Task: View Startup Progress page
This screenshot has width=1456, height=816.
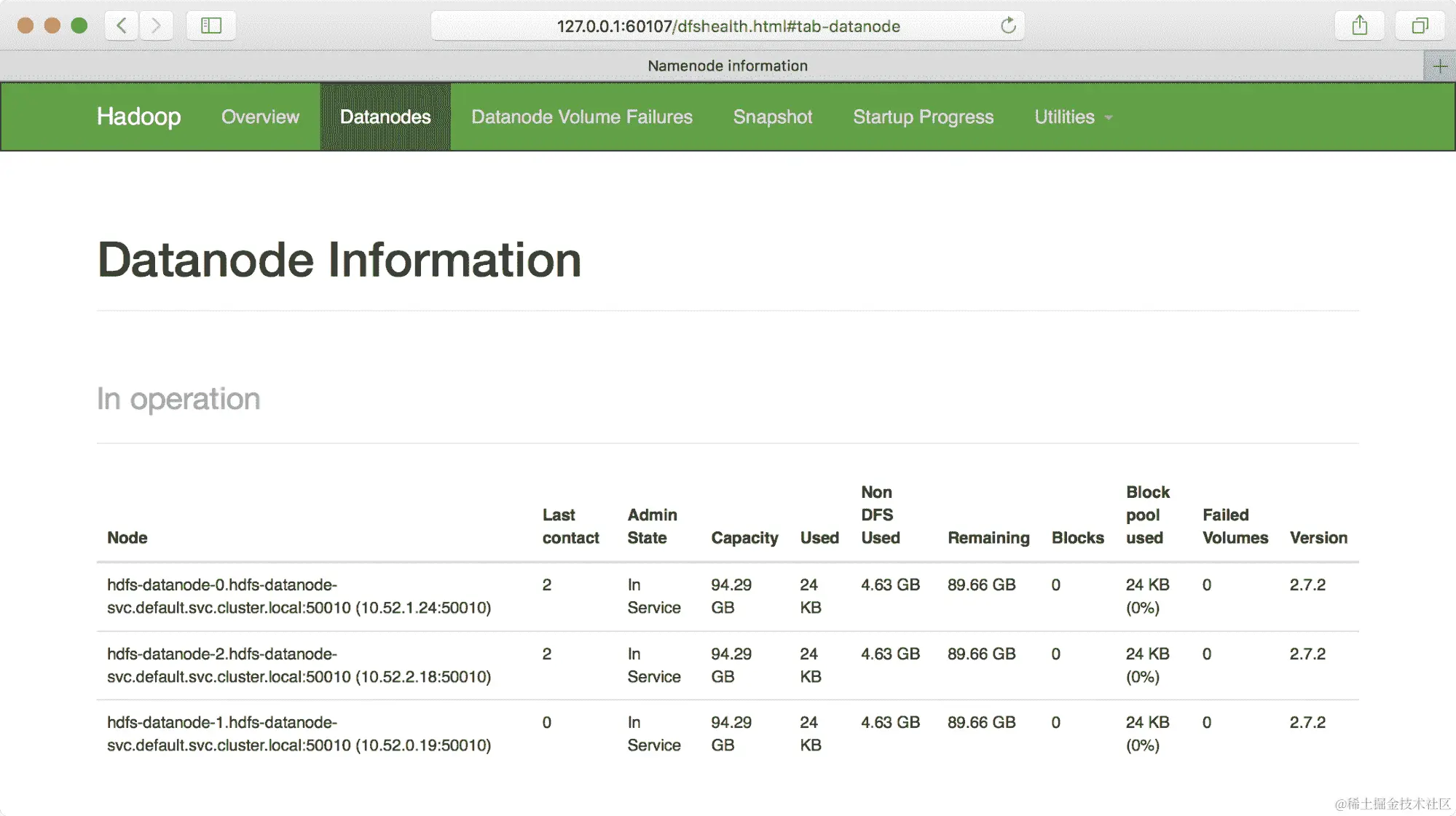Action: tap(923, 117)
